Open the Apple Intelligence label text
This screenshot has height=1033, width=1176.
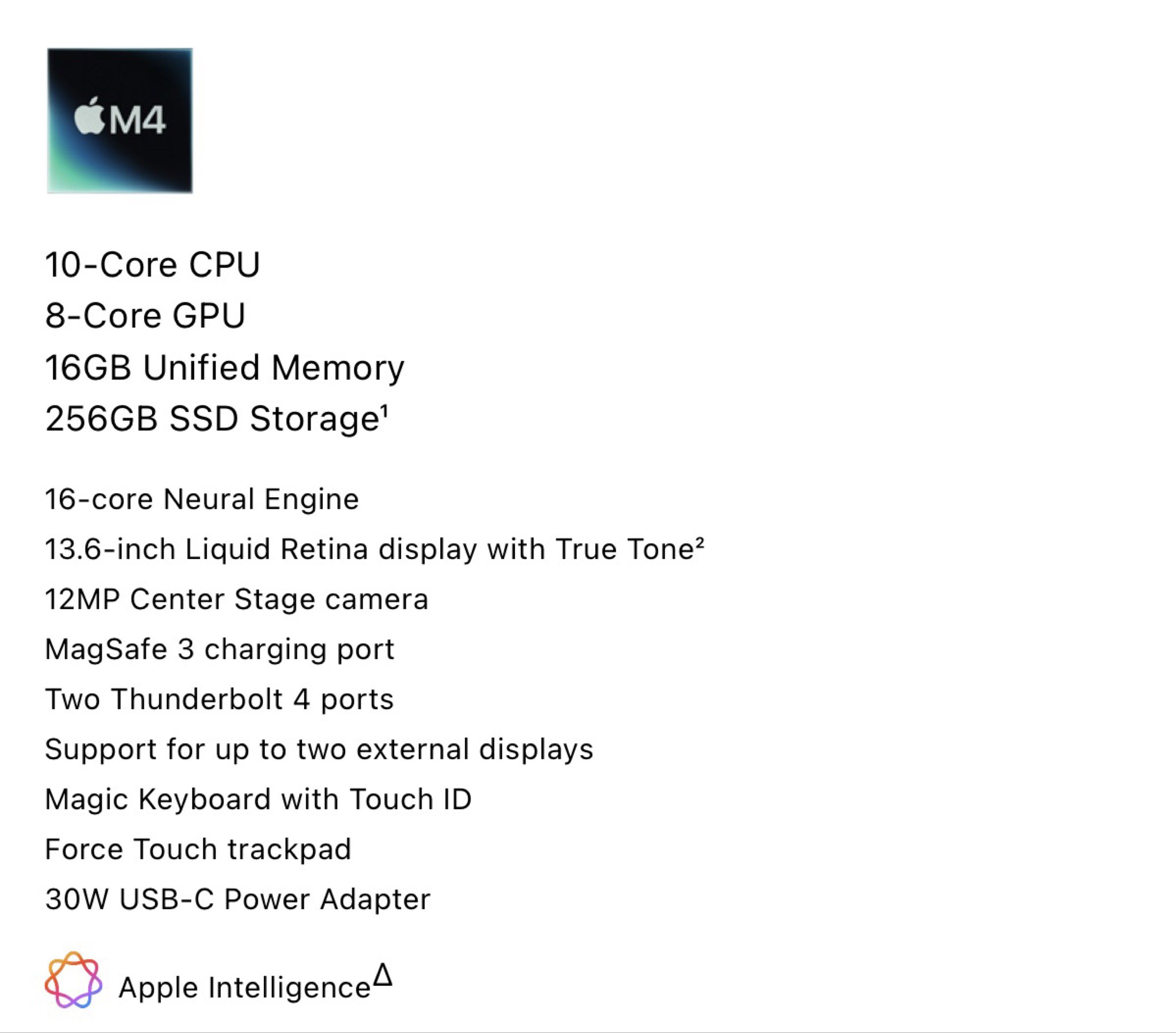click(x=245, y=988)
